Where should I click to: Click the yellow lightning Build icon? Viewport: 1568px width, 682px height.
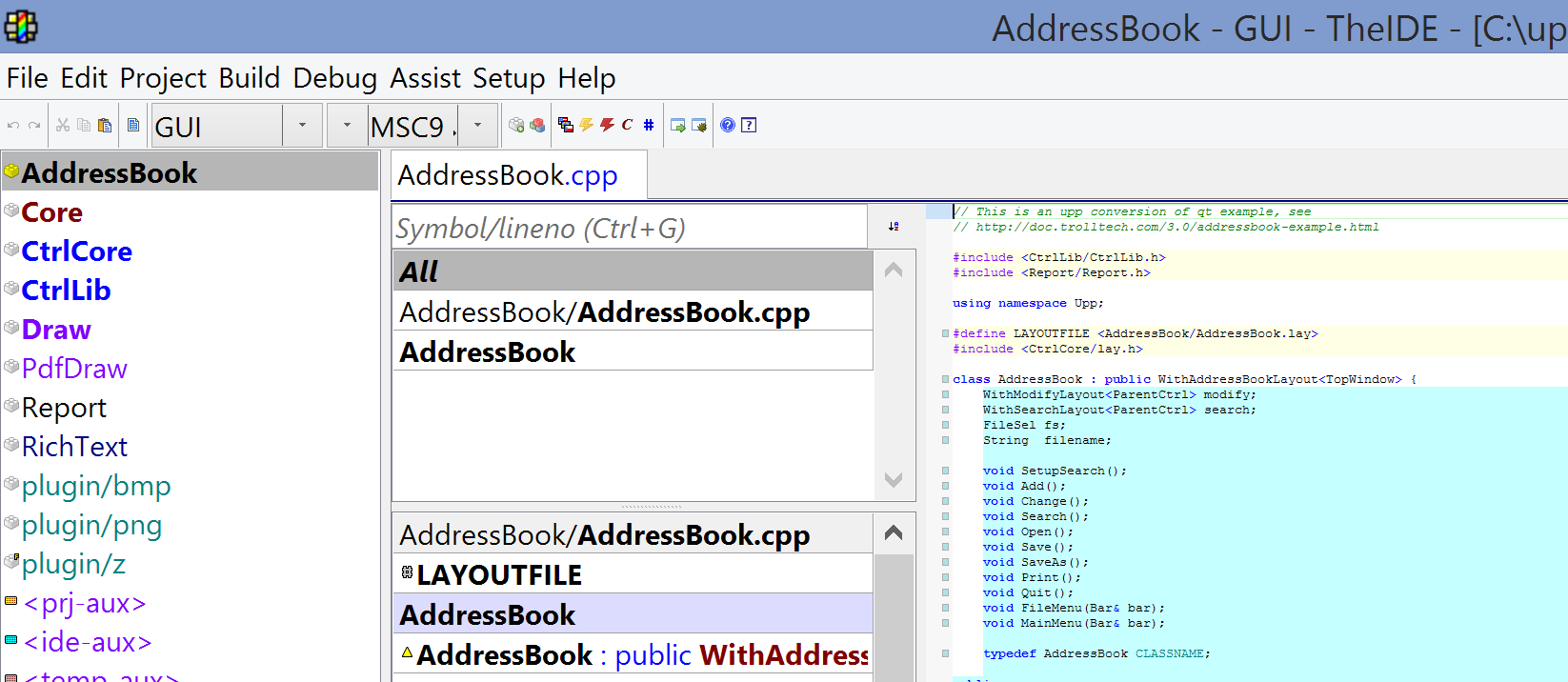586,125
